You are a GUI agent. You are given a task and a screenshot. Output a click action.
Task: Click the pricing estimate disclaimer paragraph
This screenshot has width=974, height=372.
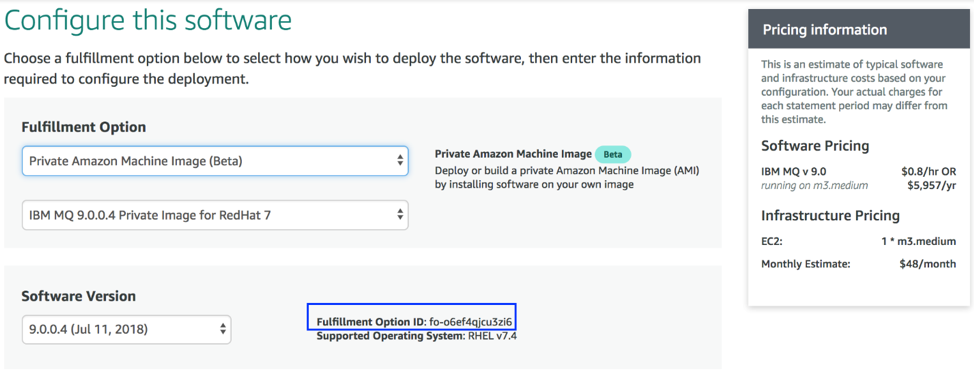[x=854, y=92]
